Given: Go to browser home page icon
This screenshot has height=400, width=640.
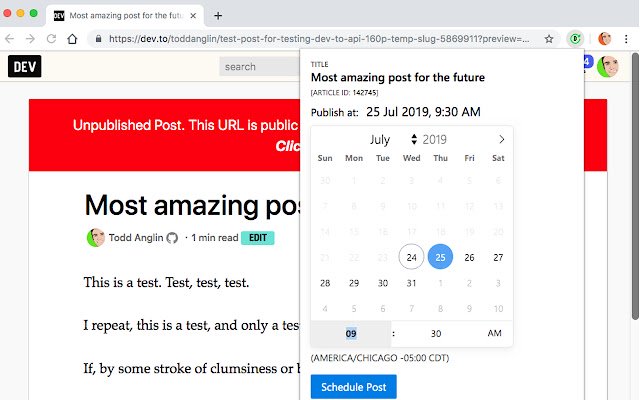Looking at the screenshot, I should point(72,39).
